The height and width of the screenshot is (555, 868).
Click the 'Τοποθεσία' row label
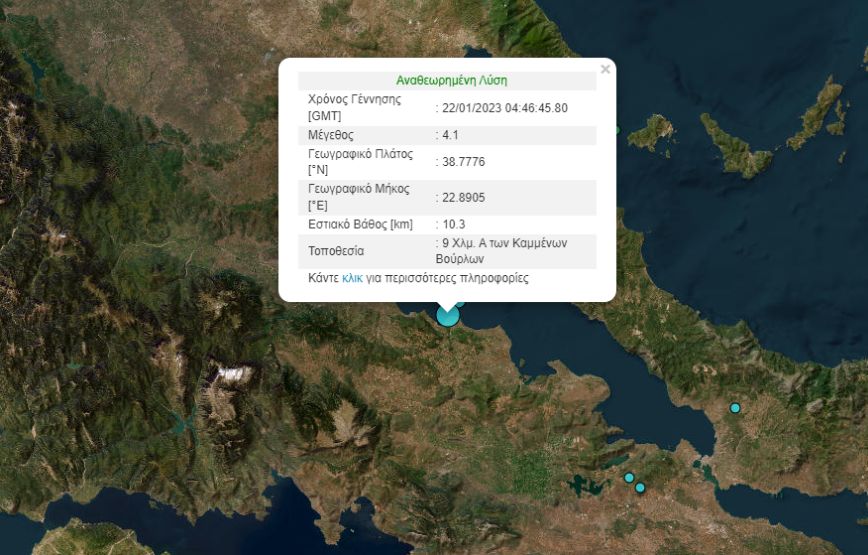point(336,251)
